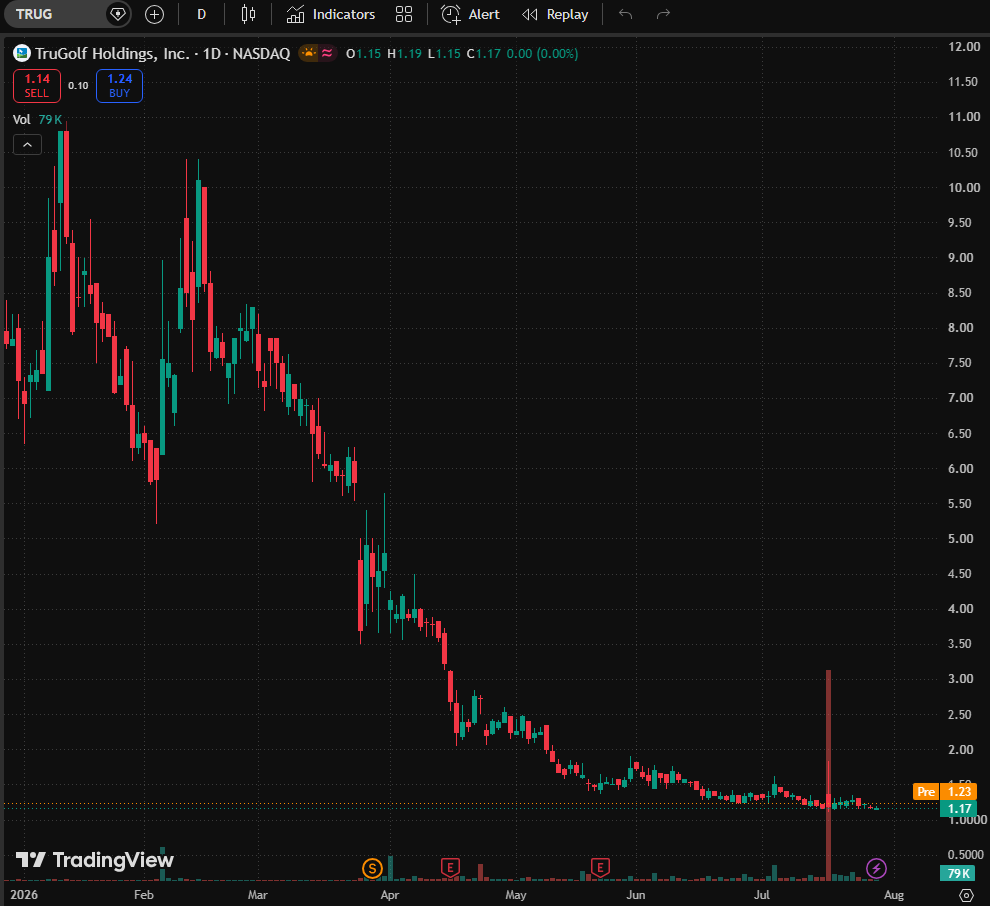Click the 12.00 price axis label
Image resolution: width=990 pixels, height=906 pixels.
pos(963,47)
